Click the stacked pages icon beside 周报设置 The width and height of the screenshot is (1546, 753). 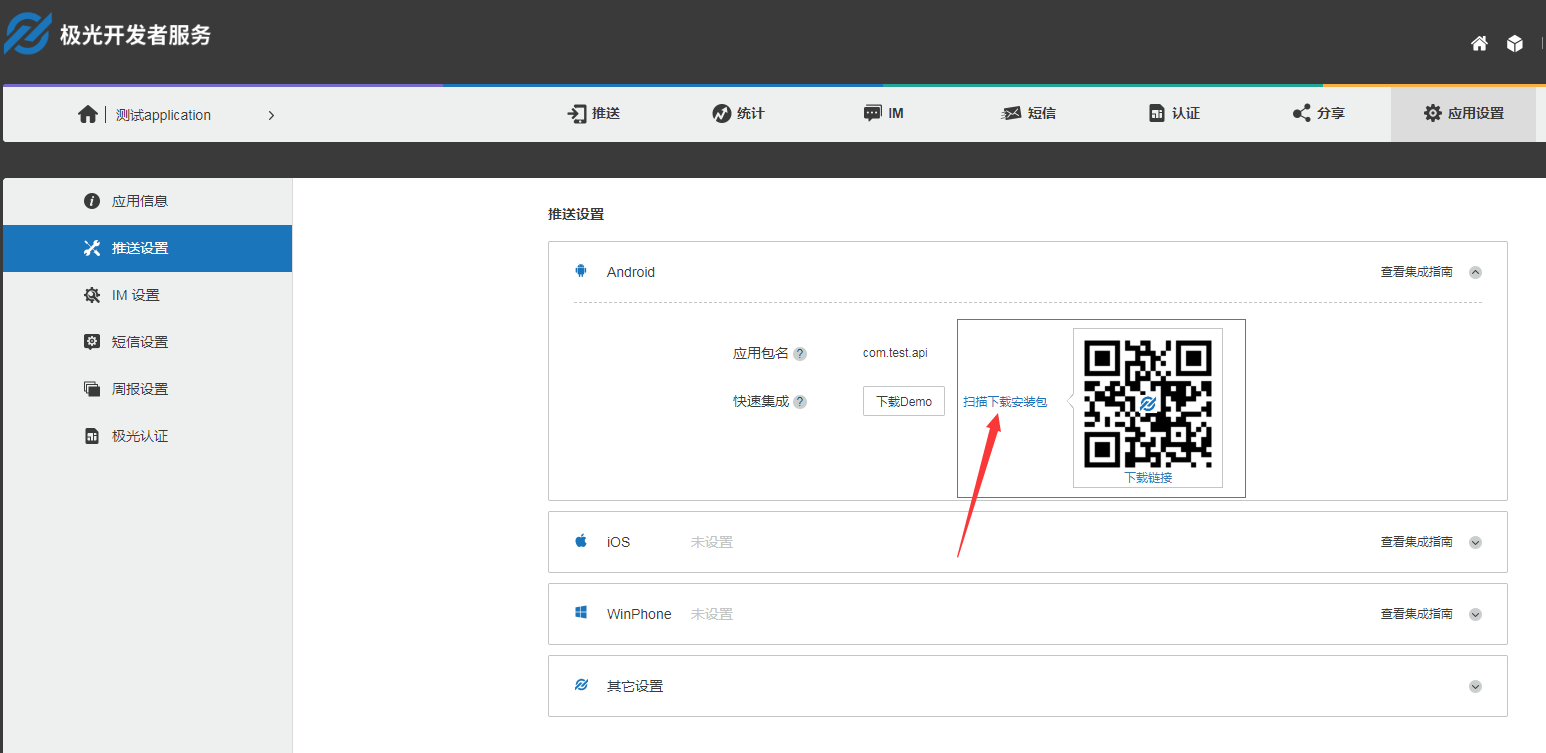pyautogui.click(x=92, y=389)
